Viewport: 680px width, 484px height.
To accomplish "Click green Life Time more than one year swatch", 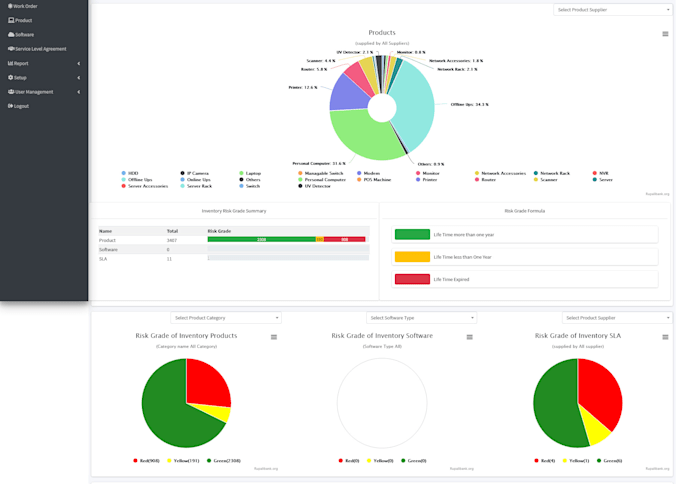I will click(x=412, y=235).
